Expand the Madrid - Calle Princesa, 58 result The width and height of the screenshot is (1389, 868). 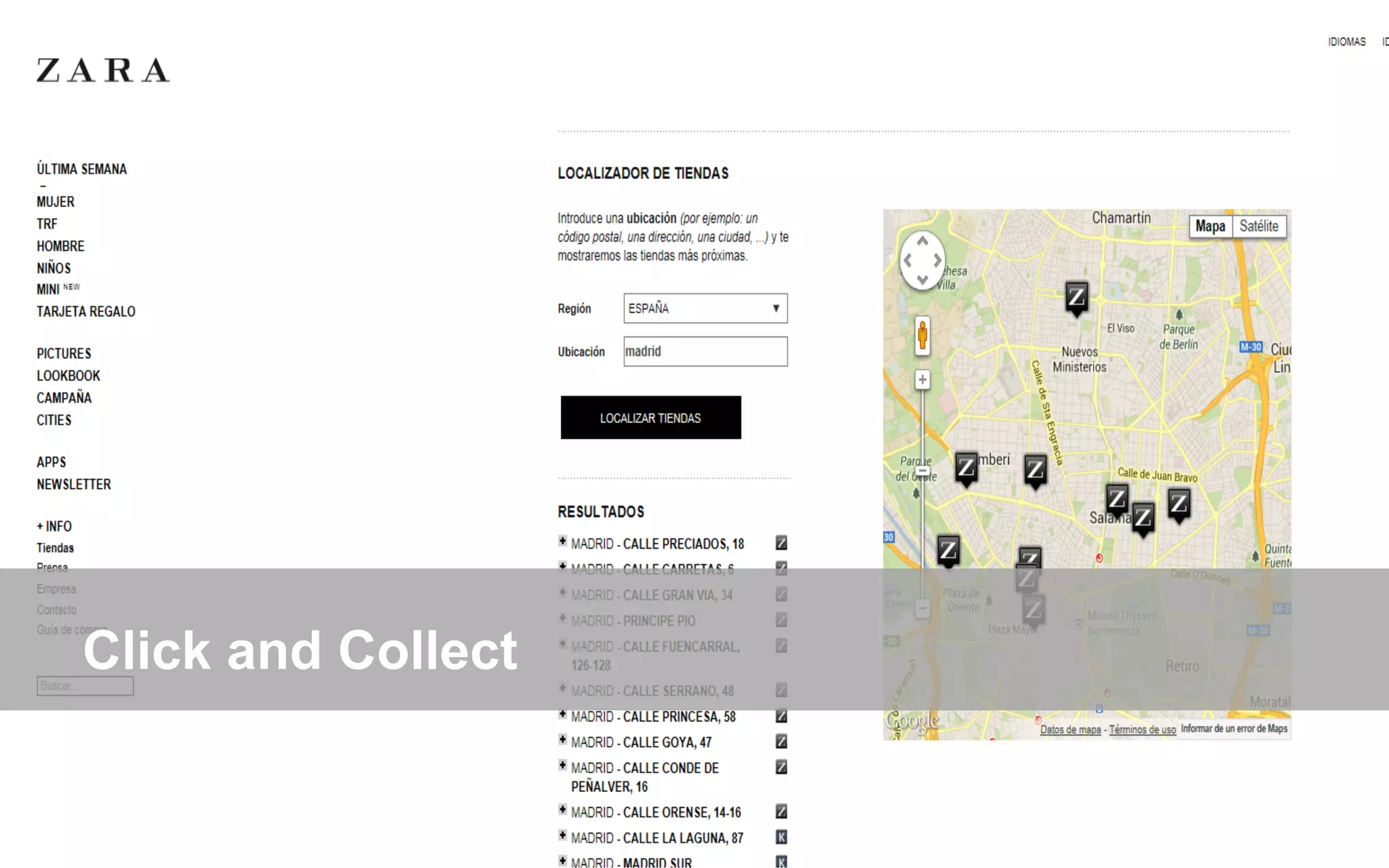(562, 715)
